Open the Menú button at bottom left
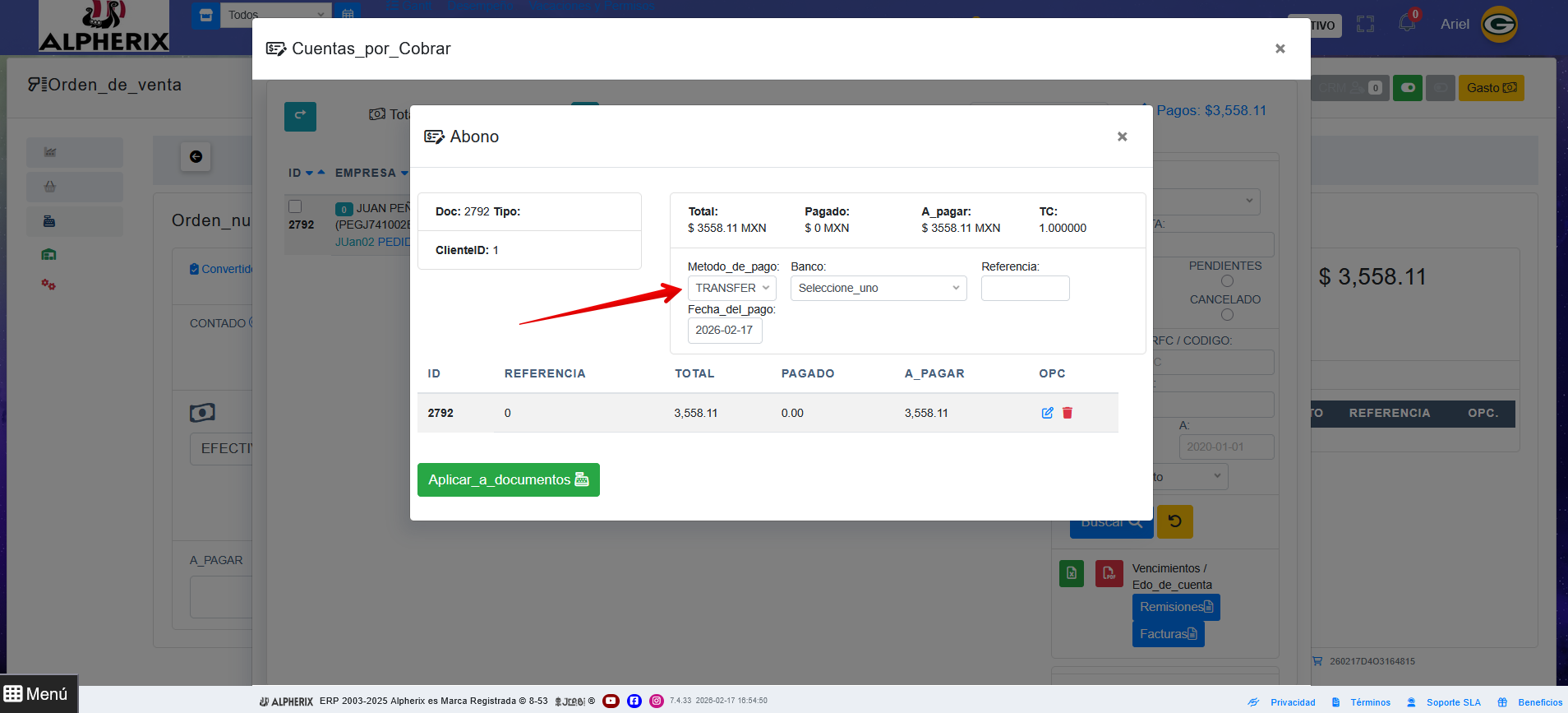 click(36, 694)
